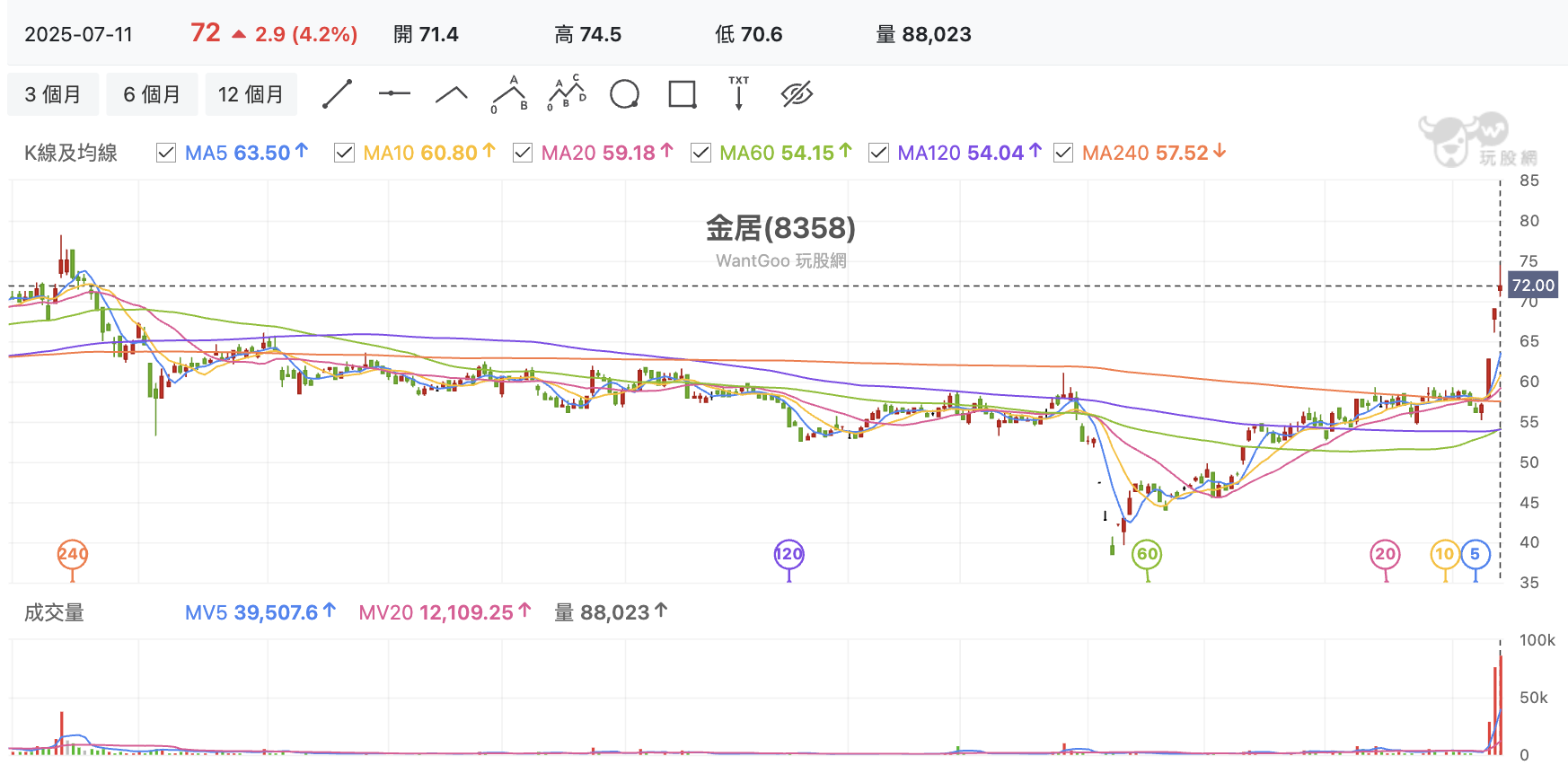Choose the 0-A-B wave pattern tool
Image resolution: width=1568 pixels, height=765 pixels.
point(509,94)
